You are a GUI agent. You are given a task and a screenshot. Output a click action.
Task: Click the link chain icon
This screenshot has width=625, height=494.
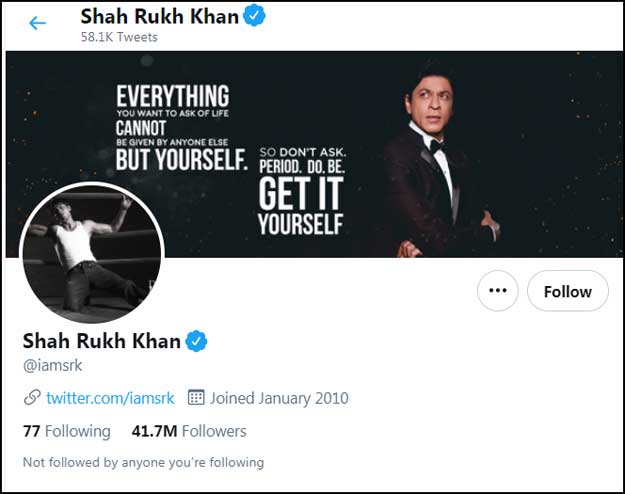point(32,398)
